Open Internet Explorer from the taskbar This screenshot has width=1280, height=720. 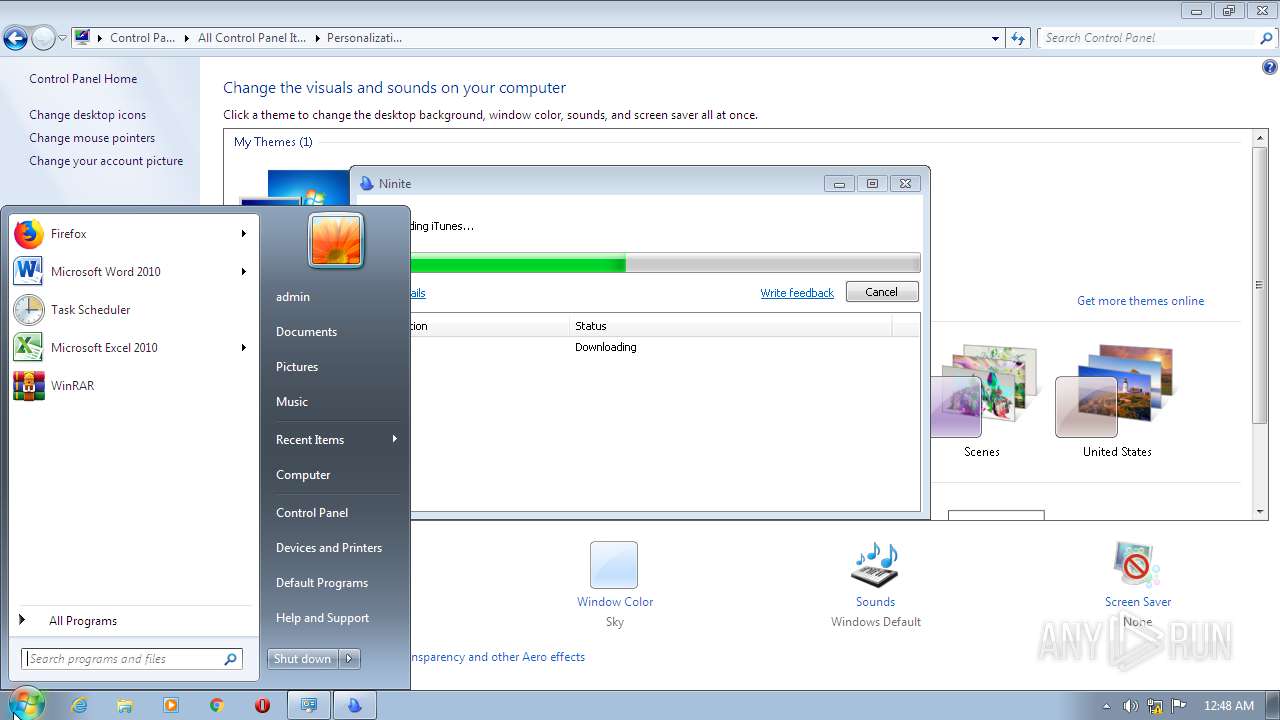pos(79,705)
